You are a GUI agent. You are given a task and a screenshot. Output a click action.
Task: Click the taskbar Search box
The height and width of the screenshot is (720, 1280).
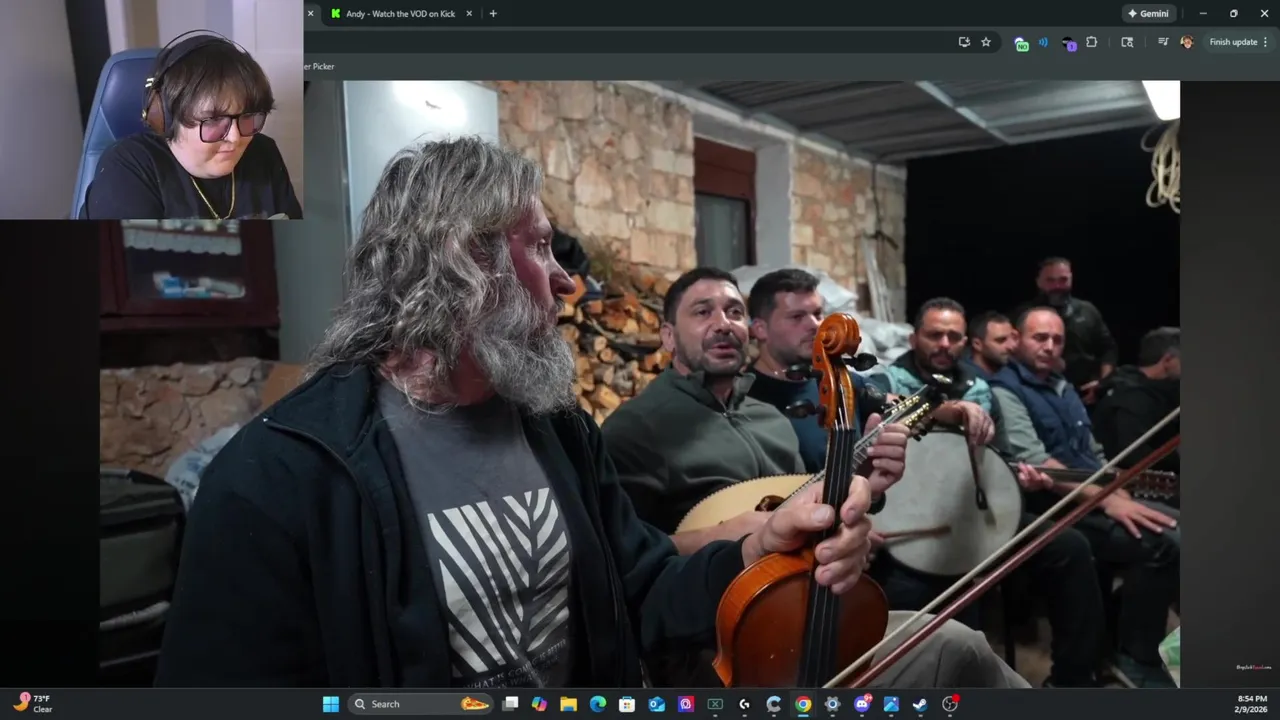click(x=421, y=704)
